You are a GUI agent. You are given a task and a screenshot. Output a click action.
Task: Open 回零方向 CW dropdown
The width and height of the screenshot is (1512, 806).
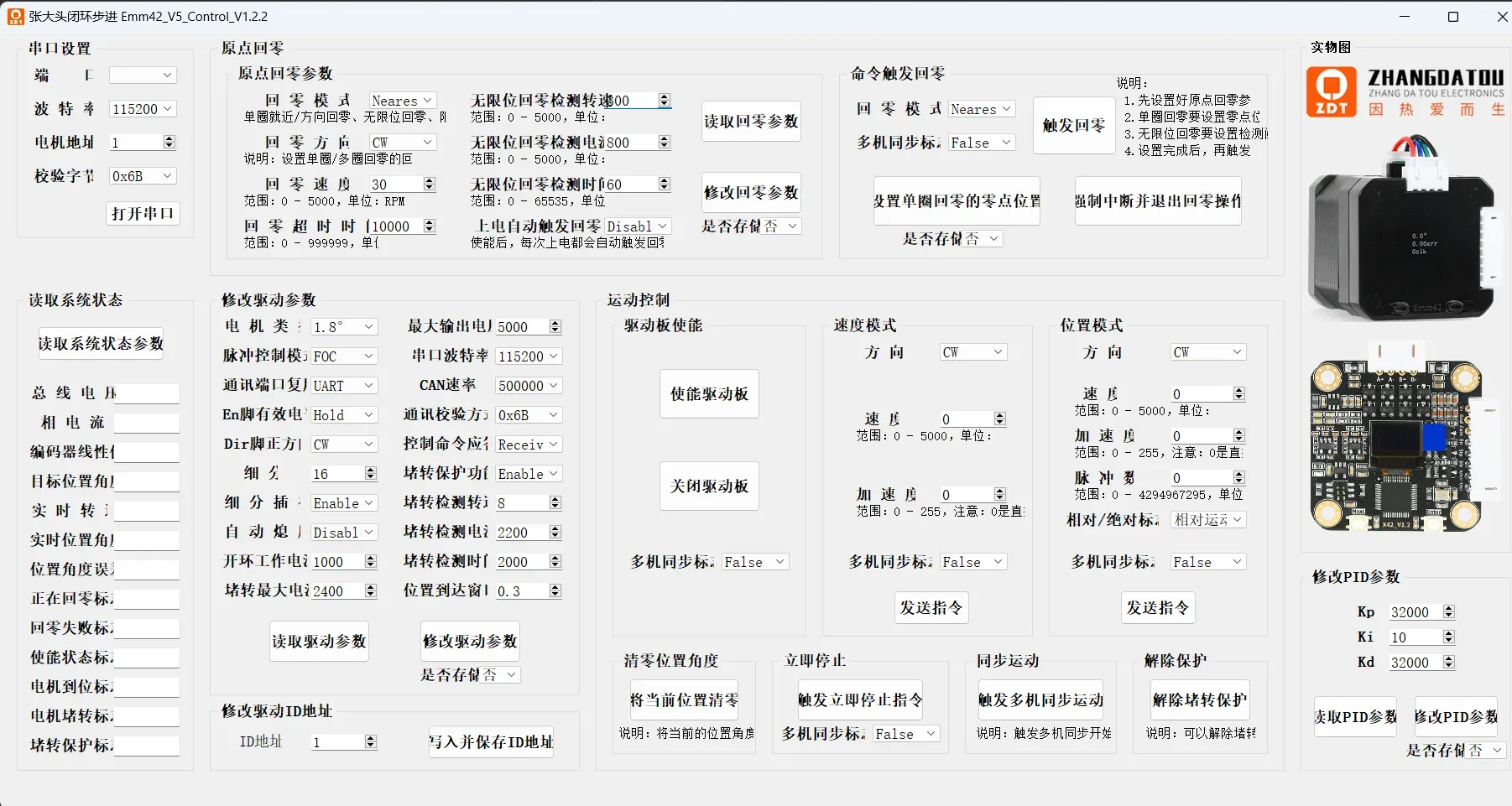point(404,142)
